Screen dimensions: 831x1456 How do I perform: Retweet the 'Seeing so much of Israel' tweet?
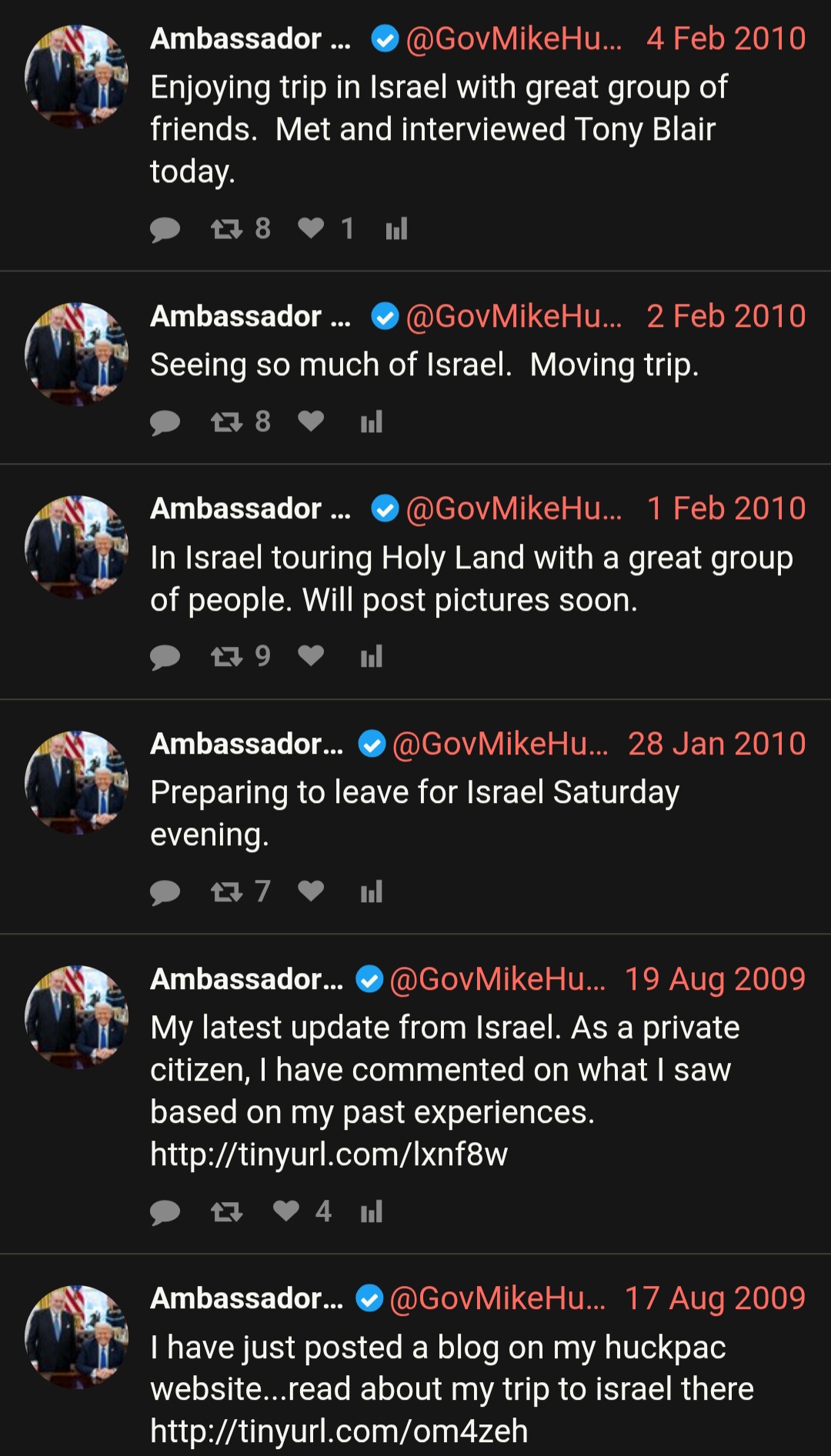coord(226,422)
